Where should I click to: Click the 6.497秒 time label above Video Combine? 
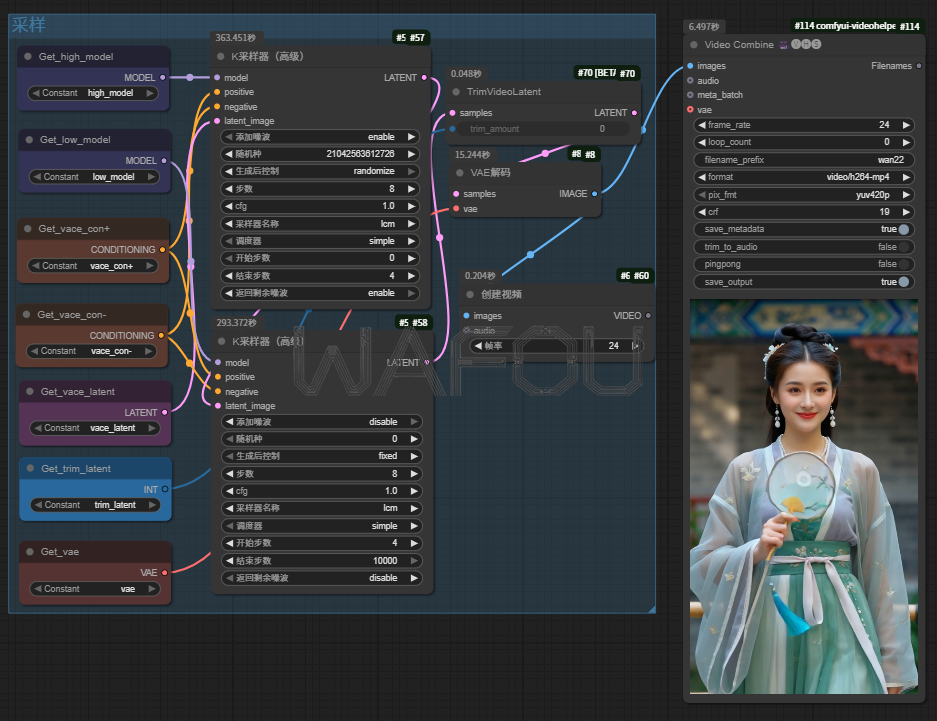pyautogui.click(x=704, y=27)
